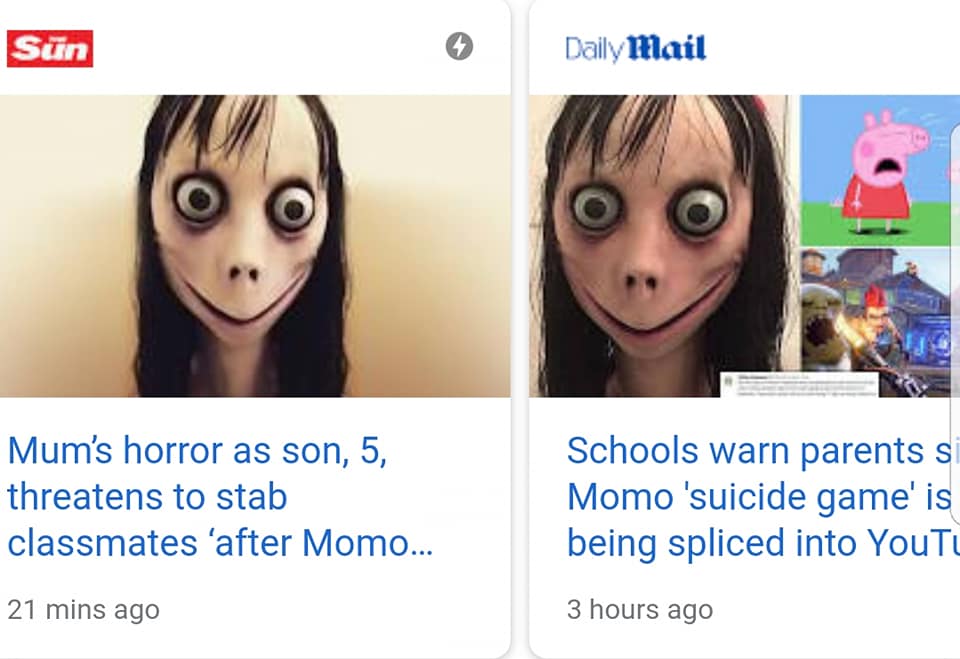The height and width of the screenshot is (659, 960).
Task: Open the Daily Mail Momo face image
Action: (664, 246)
